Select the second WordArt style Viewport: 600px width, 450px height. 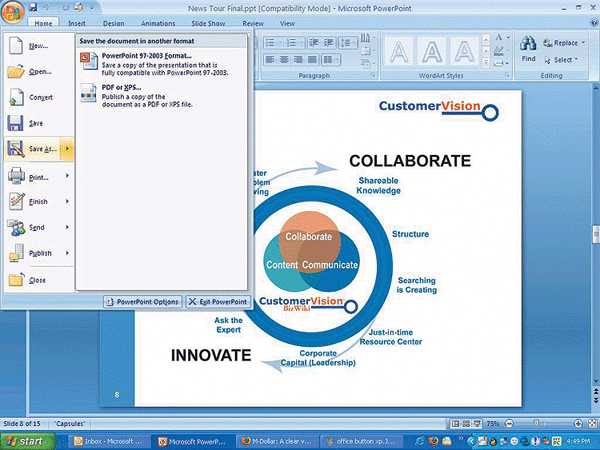pyautogui.click(x=432, y=51)
